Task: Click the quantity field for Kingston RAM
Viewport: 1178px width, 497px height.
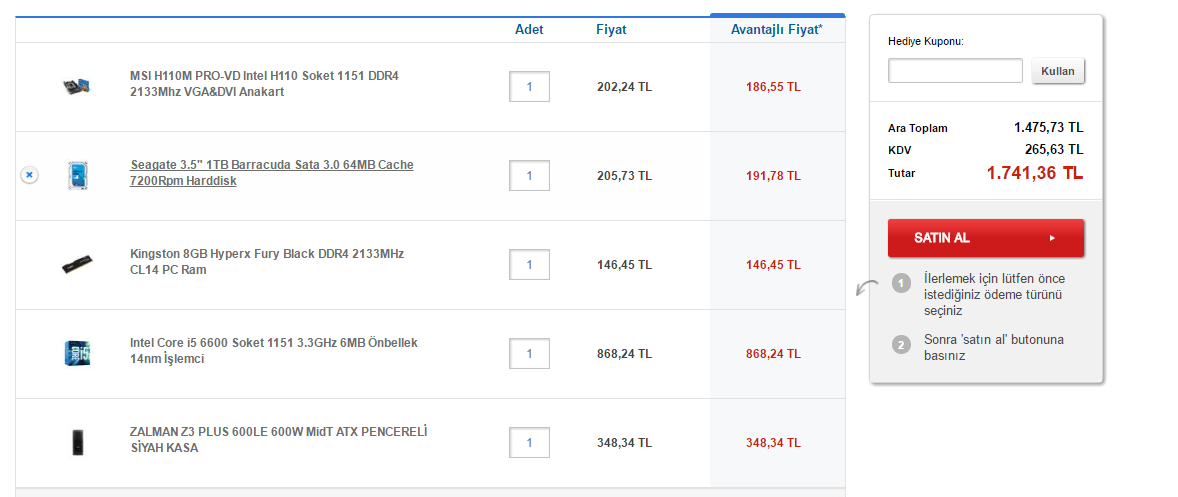Action: [529, 265]
